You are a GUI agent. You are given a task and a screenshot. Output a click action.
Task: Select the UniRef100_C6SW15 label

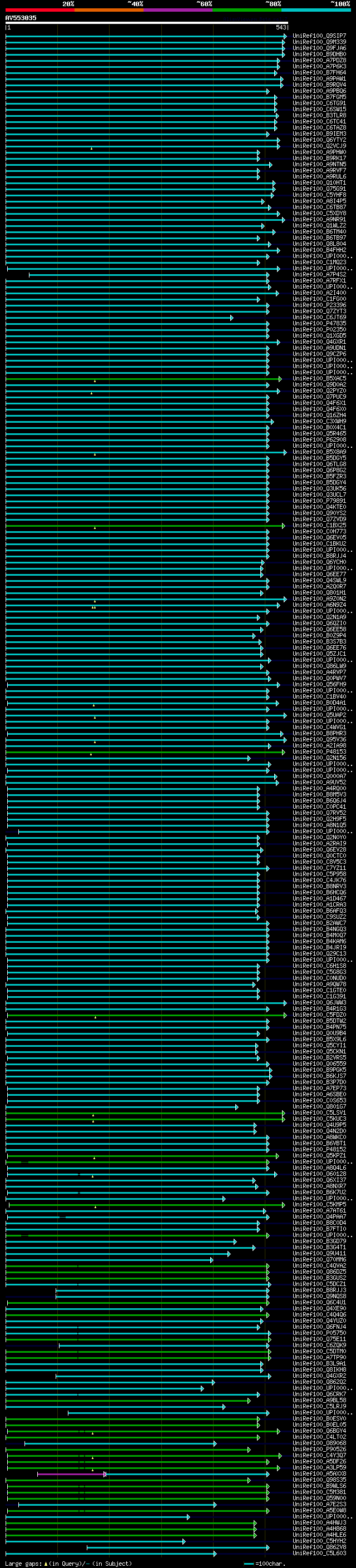(x=319, y=110)
